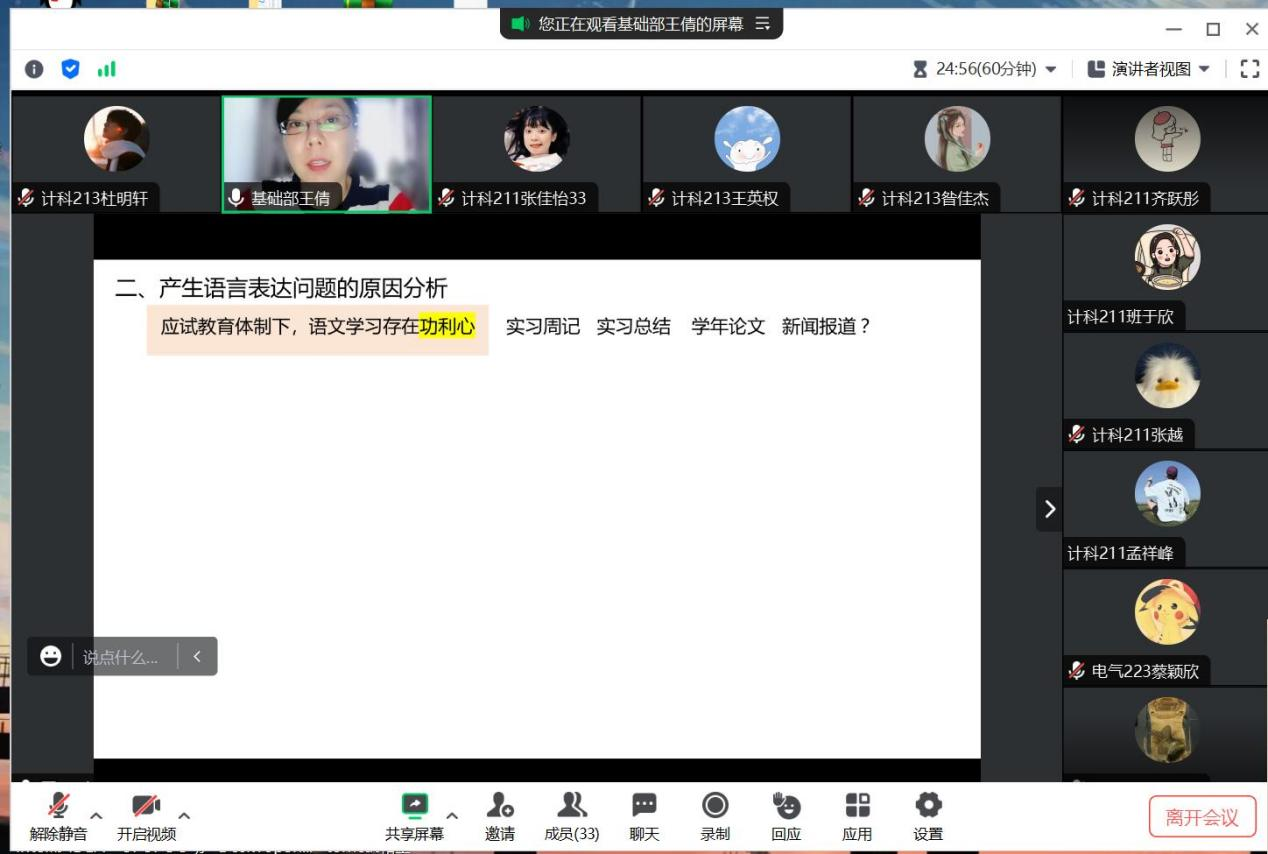Toggle 开启视频 camera button
This screenshot has height=854, width=1268.
(x=146, y=806)
